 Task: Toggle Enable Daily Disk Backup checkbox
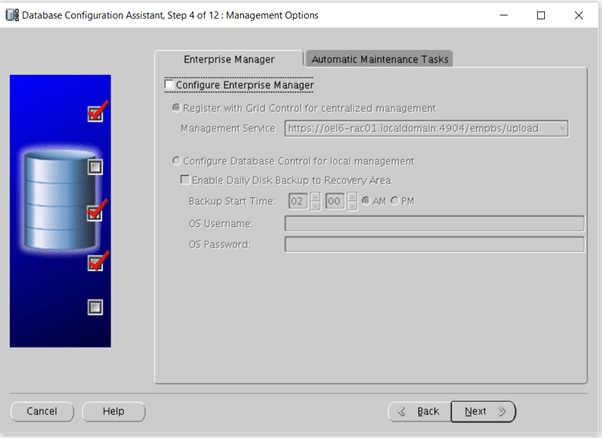(184, 180)
